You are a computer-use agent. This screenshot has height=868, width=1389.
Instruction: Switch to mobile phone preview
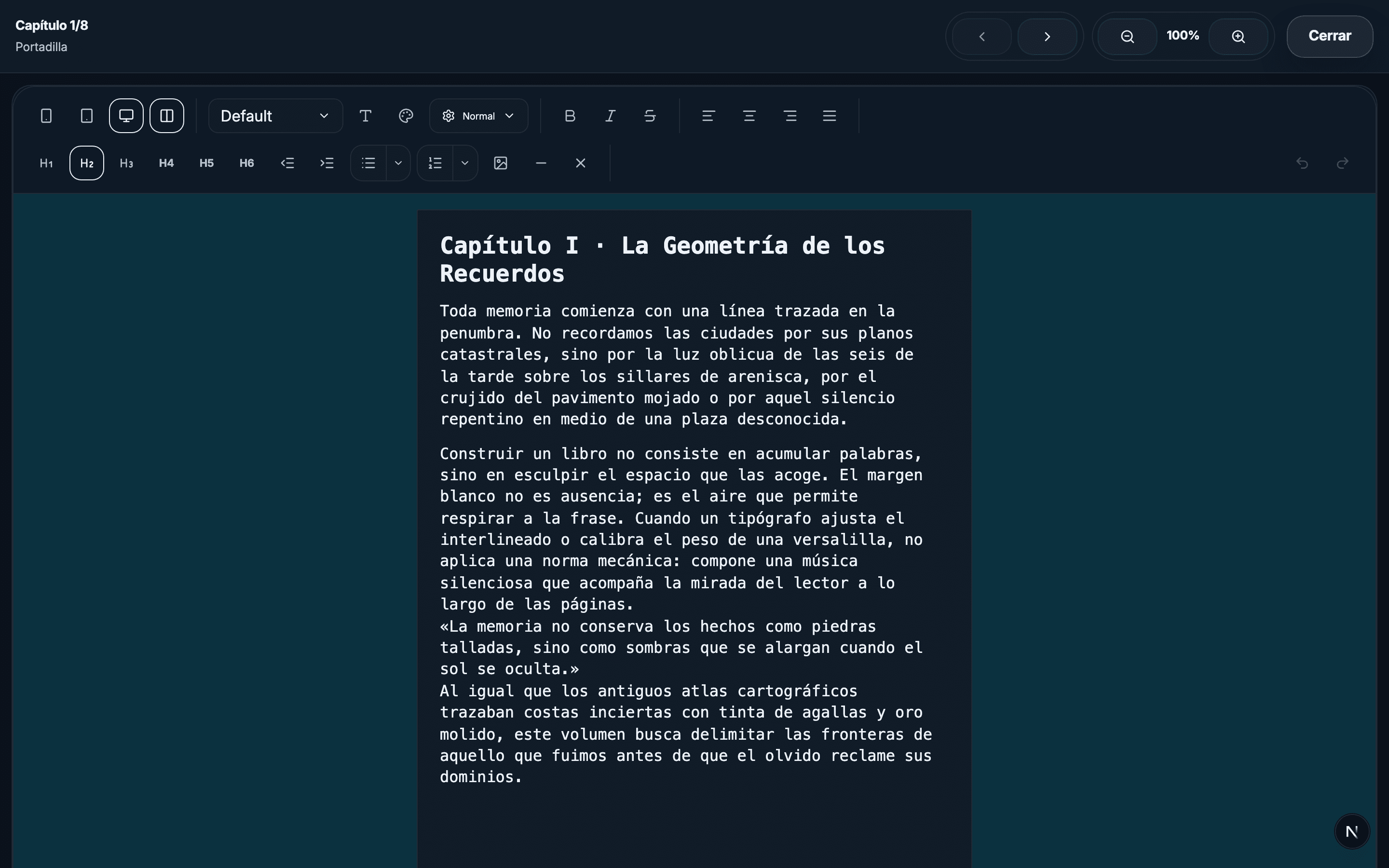coord(46,116)
